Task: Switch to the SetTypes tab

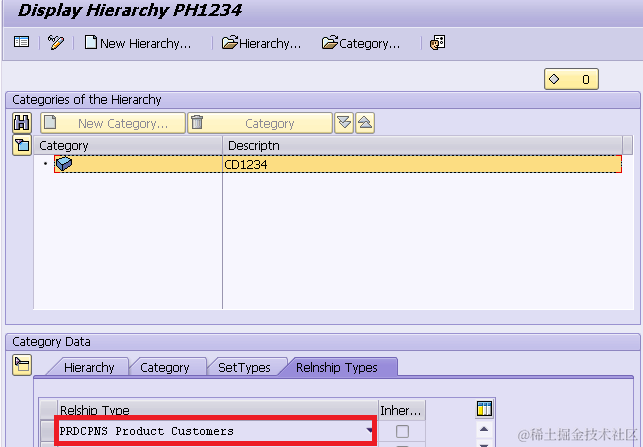Action: tap(244, 367)
